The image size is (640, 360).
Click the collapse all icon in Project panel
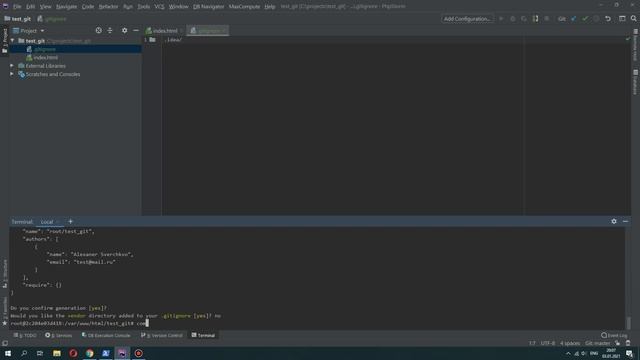pyautogui.click(x=110, y=31)
